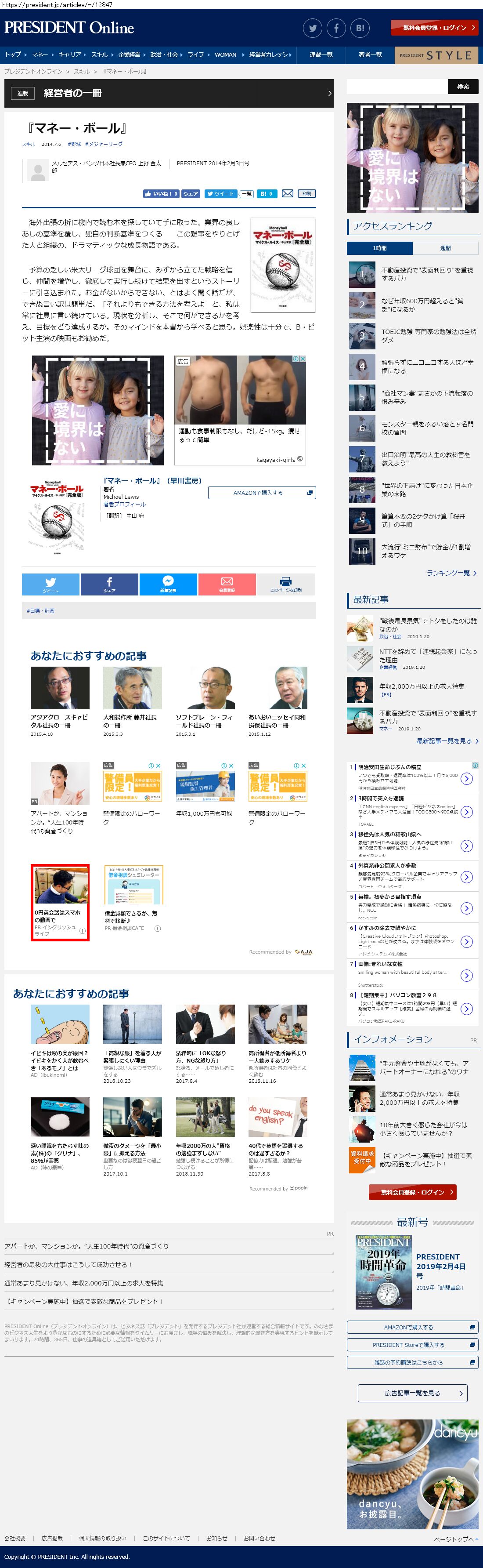
Task: Click 広告記事一覧を見る button
Action: point(412,1393)
